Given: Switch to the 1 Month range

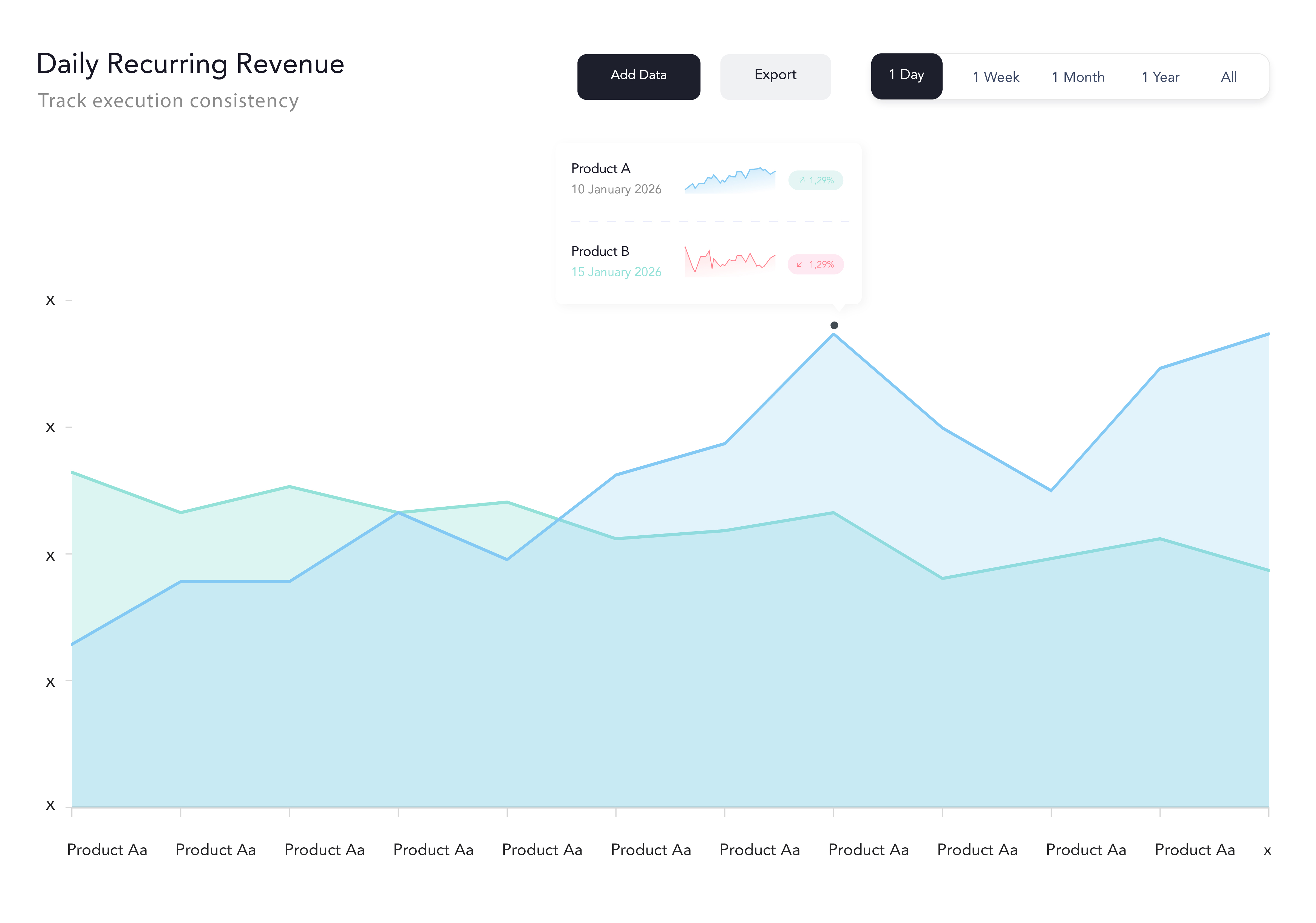Looking at the screenshot, I should pos(1077,77).
